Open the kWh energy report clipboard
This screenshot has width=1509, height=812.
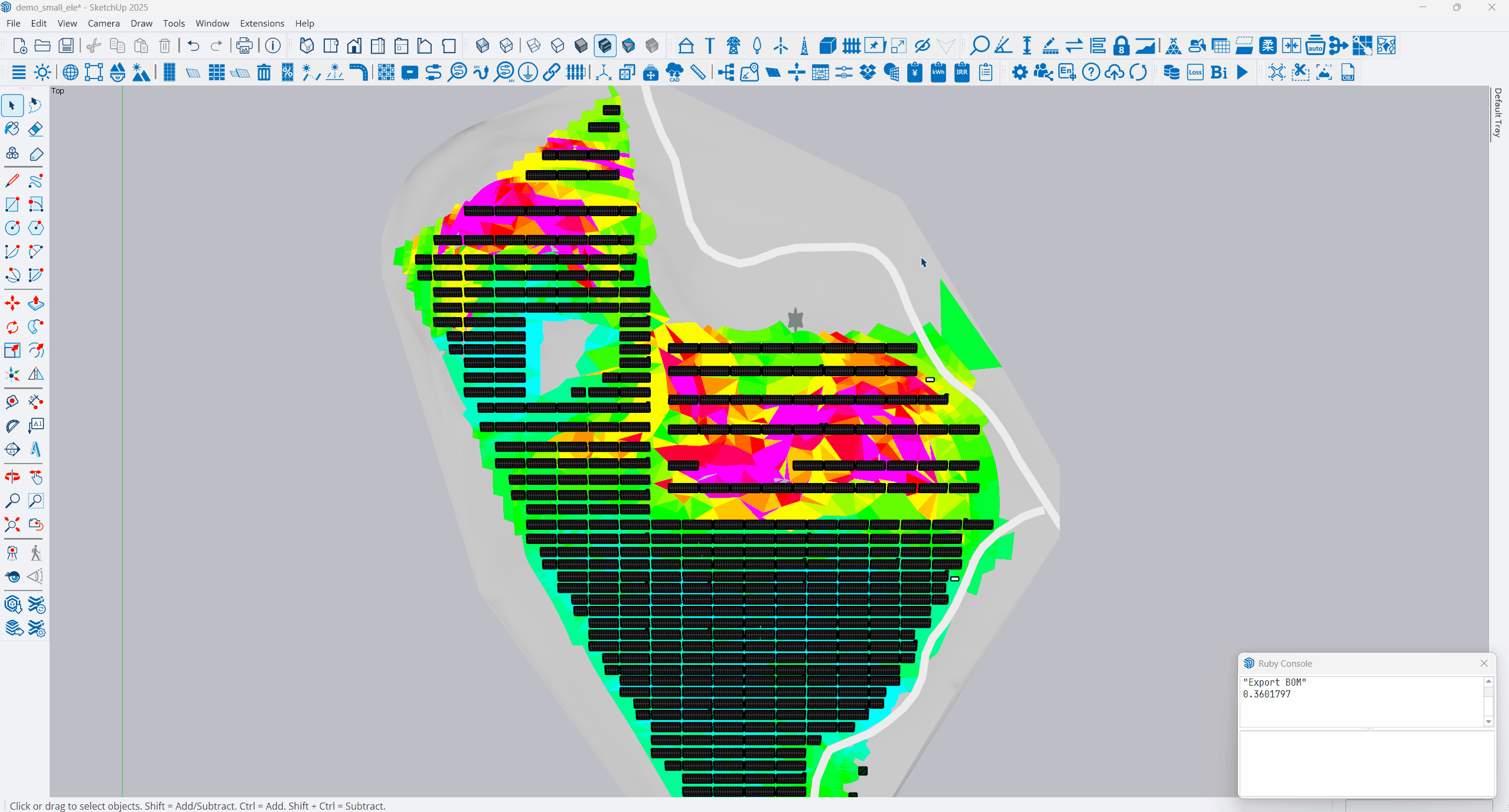click(938, 73)
